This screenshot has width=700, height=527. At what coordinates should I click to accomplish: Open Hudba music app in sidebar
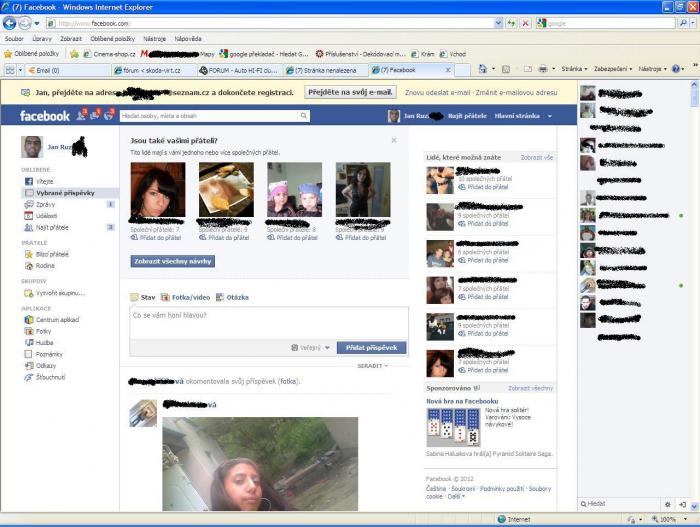44,342
